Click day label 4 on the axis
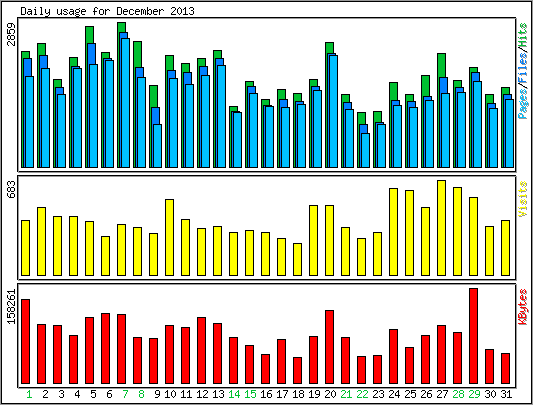Image resolution: width=533 pixels, height=405 pixels. tap(77, 394)
